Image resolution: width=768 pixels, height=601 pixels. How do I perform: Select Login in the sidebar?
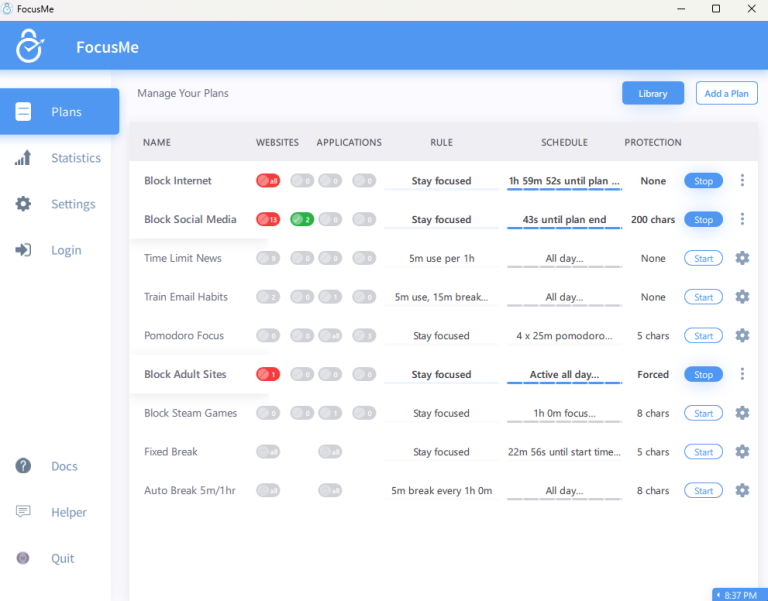(x=66, y=250)
